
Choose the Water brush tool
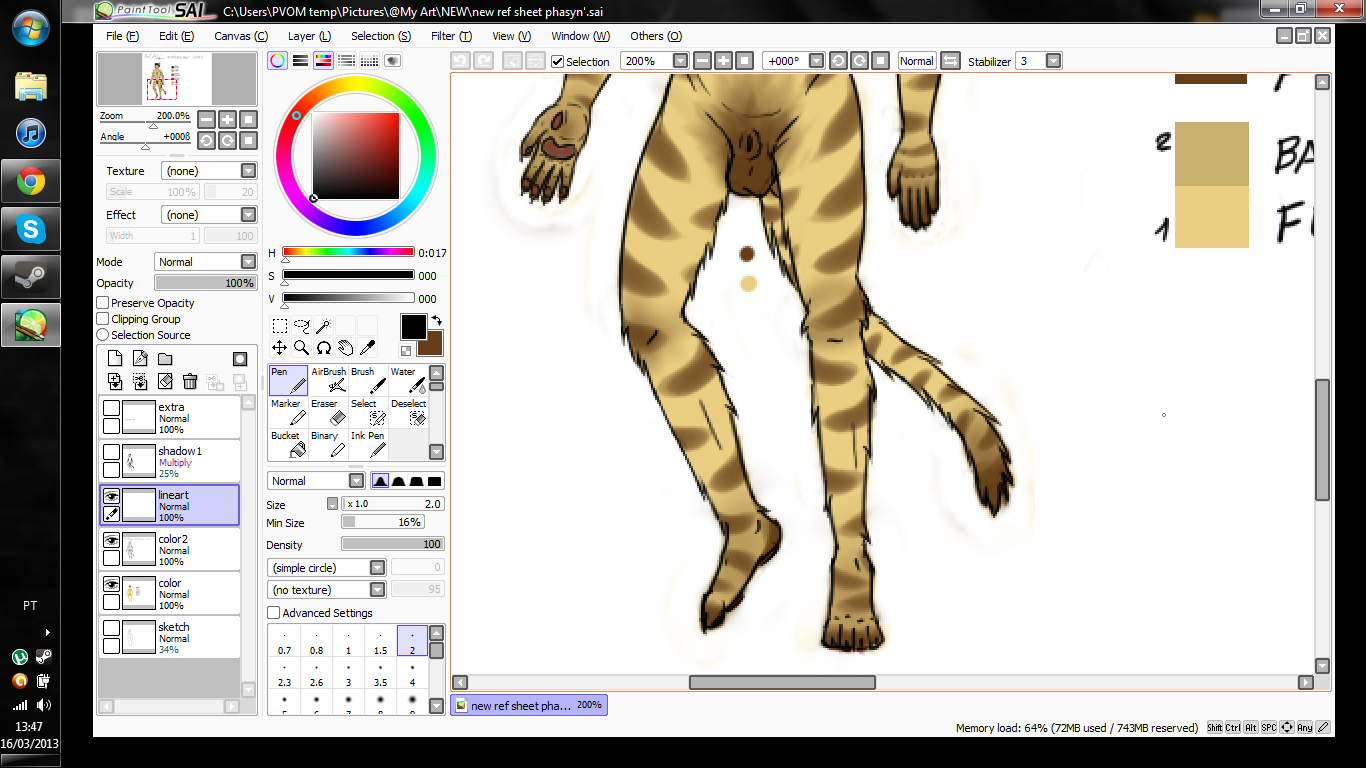(x=408, y=380)
